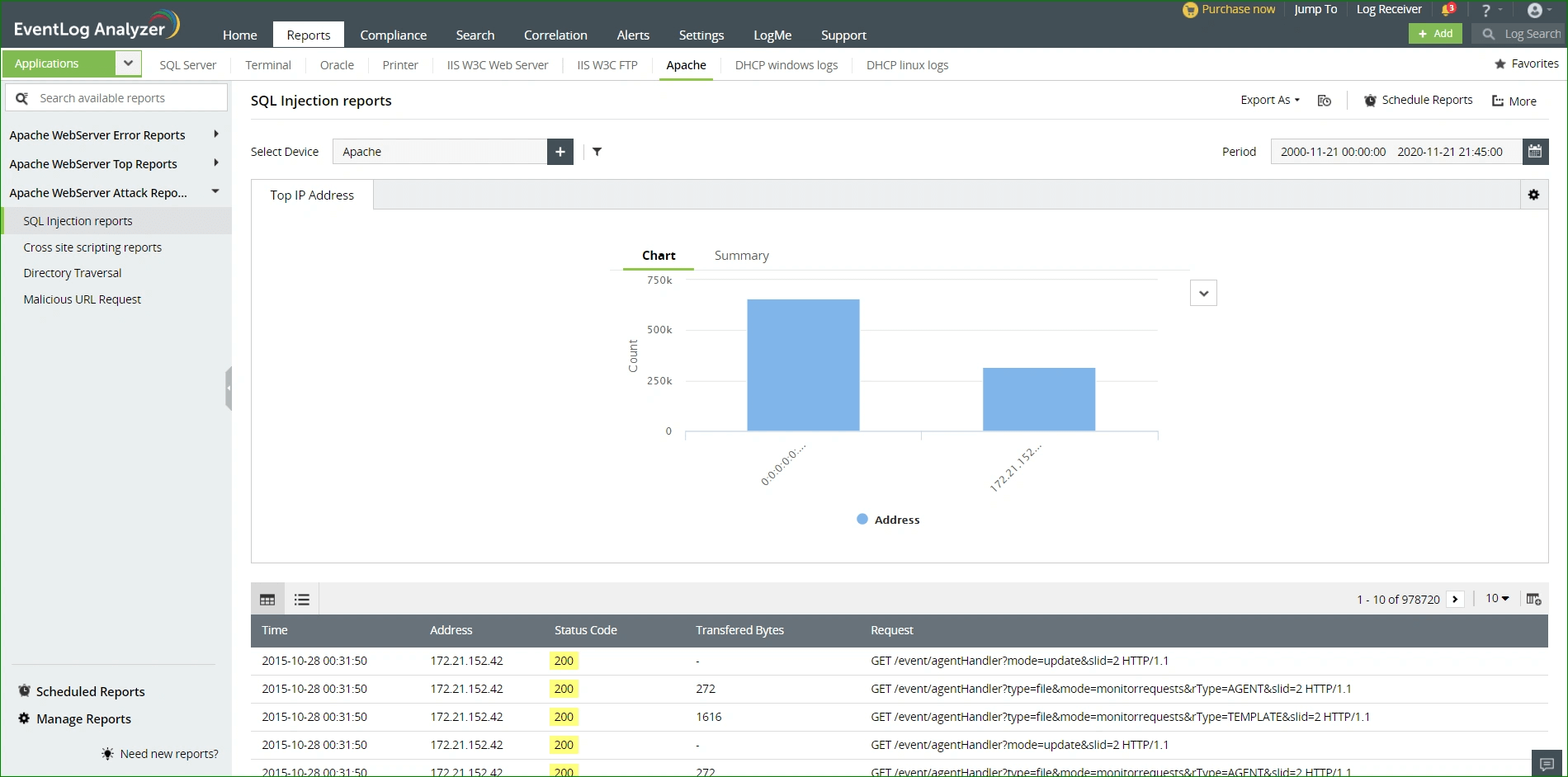
Task: Switch to table grid view
Action: coord(267,600)
